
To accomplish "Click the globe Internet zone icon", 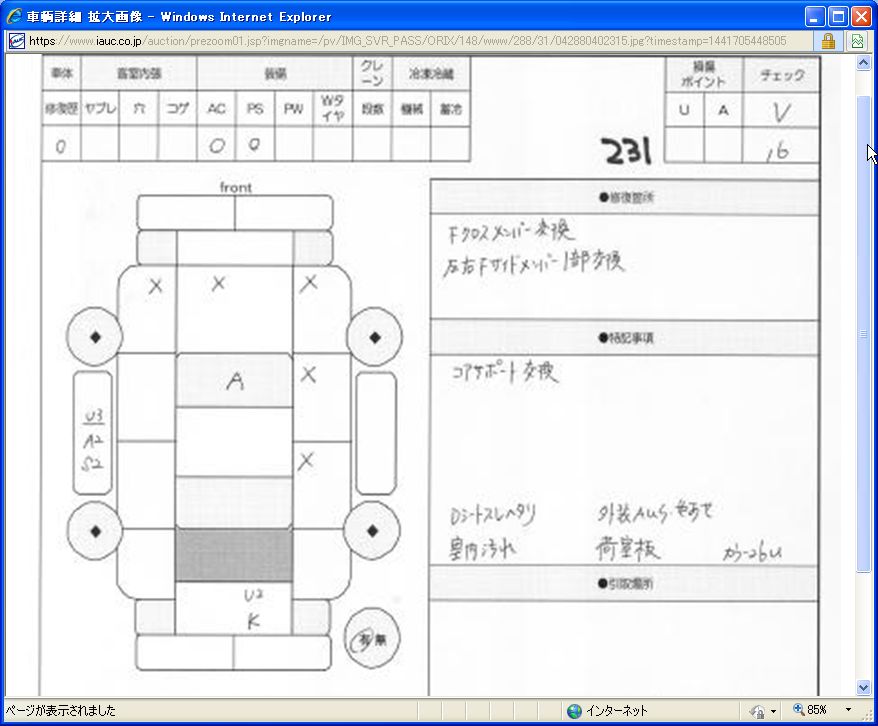I will click(x=574, y=711).
